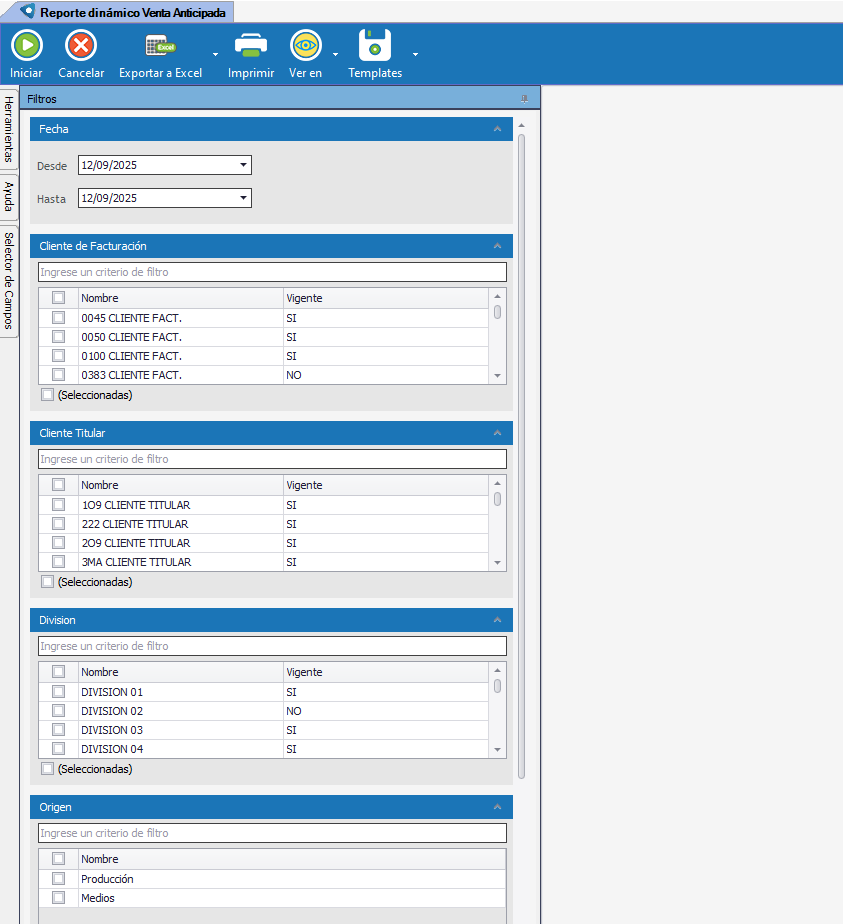
Task: Click the Templates disk icon
Action: coord(375,46)
